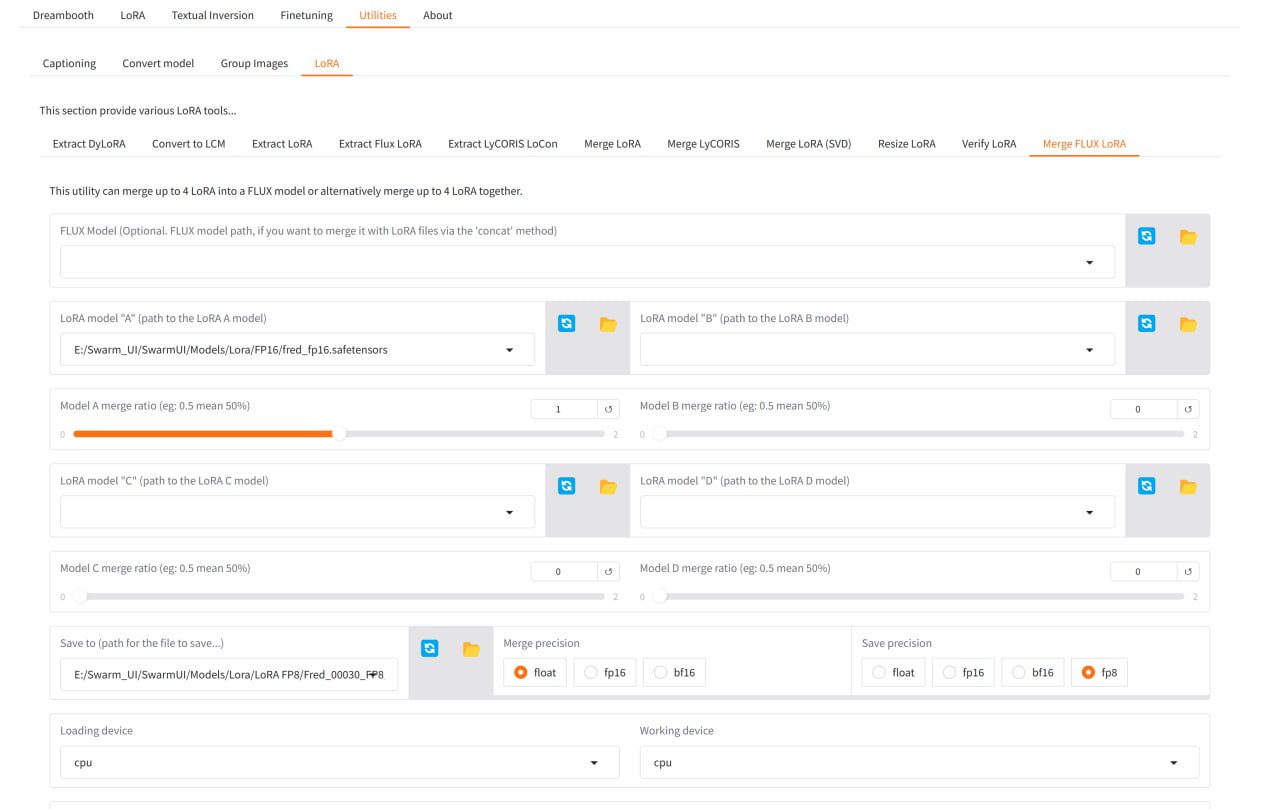
Task: Open the Merge LoRA (SVD) tab
Action: pos(809,144)
